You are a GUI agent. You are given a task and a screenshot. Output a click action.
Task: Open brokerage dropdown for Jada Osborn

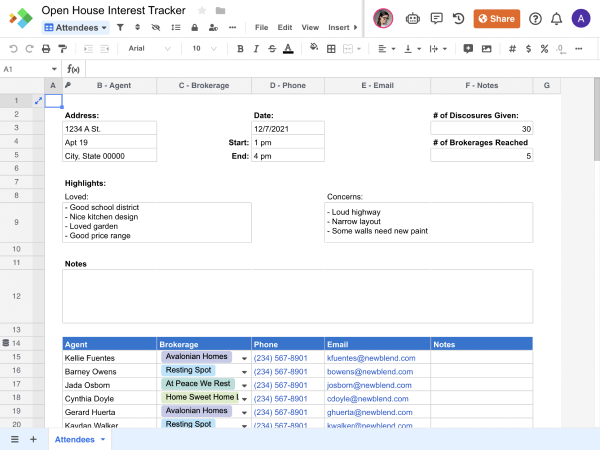pos(244,385)
